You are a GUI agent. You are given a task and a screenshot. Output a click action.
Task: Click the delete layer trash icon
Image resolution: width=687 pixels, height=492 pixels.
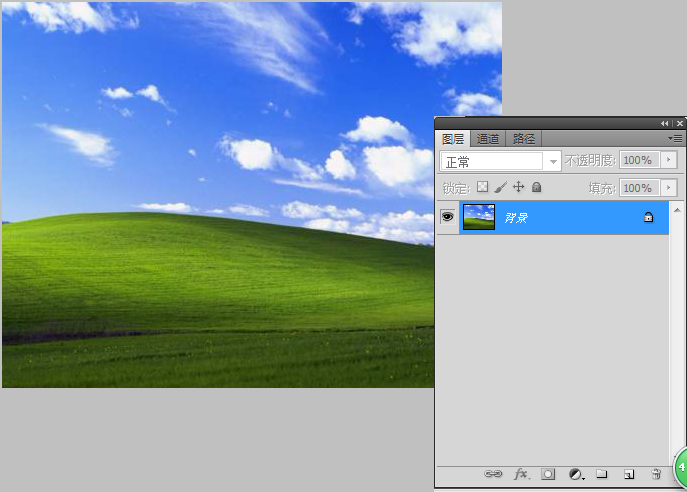point(656,474)
